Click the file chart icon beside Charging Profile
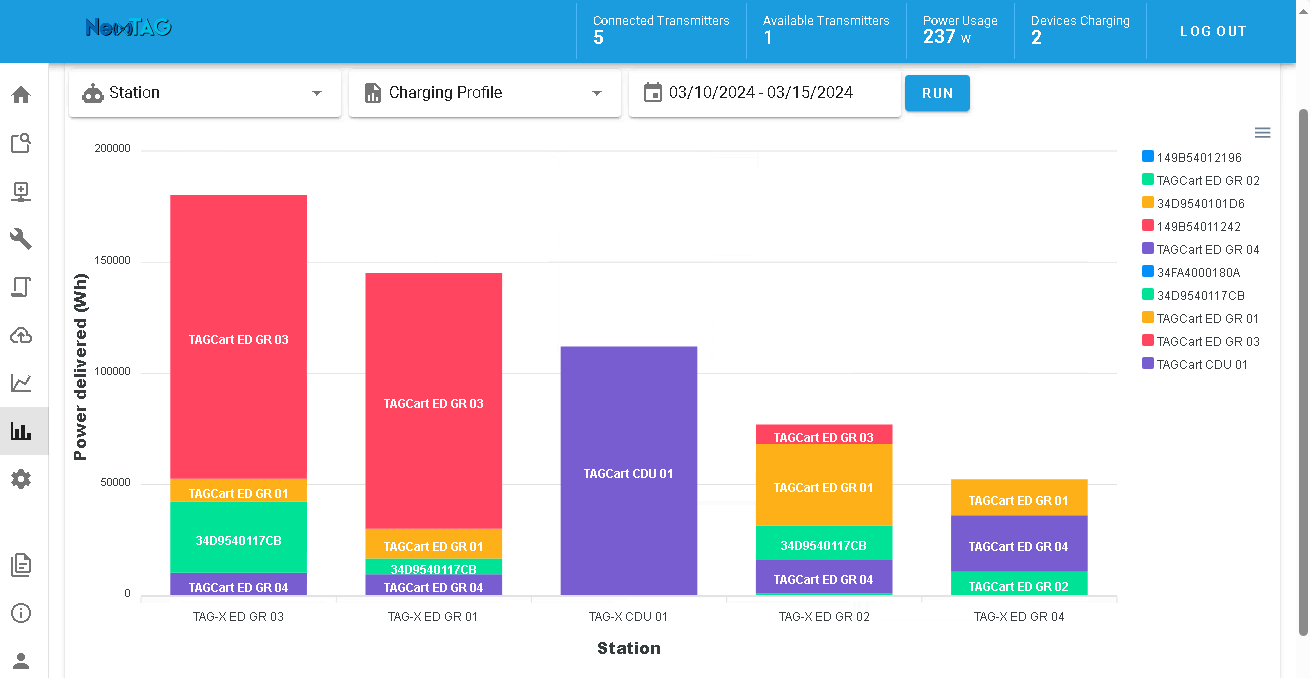The width and height of the screenshot is (1310, 678). (x=373, y=93)
